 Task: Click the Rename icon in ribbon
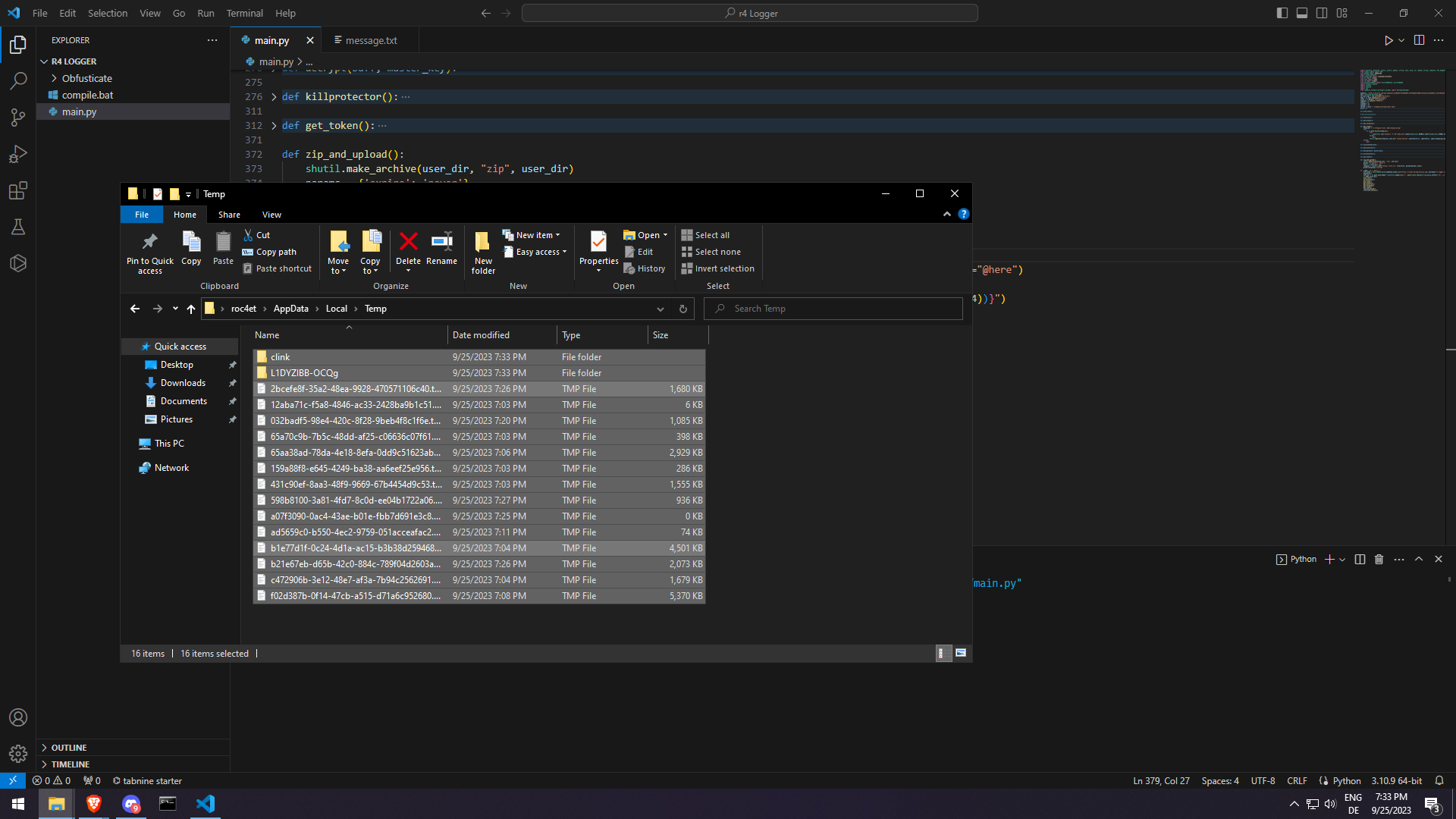(441, 242)
